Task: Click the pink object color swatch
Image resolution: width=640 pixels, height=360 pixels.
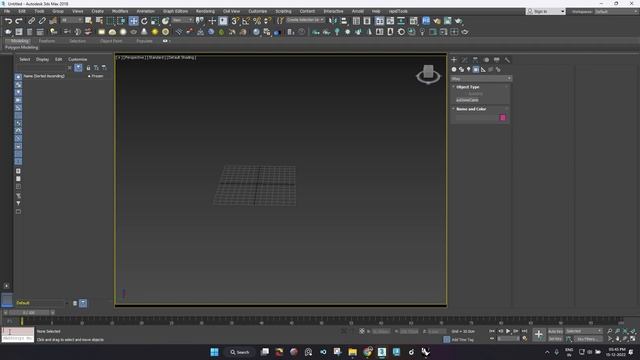Action: point(503,118)
